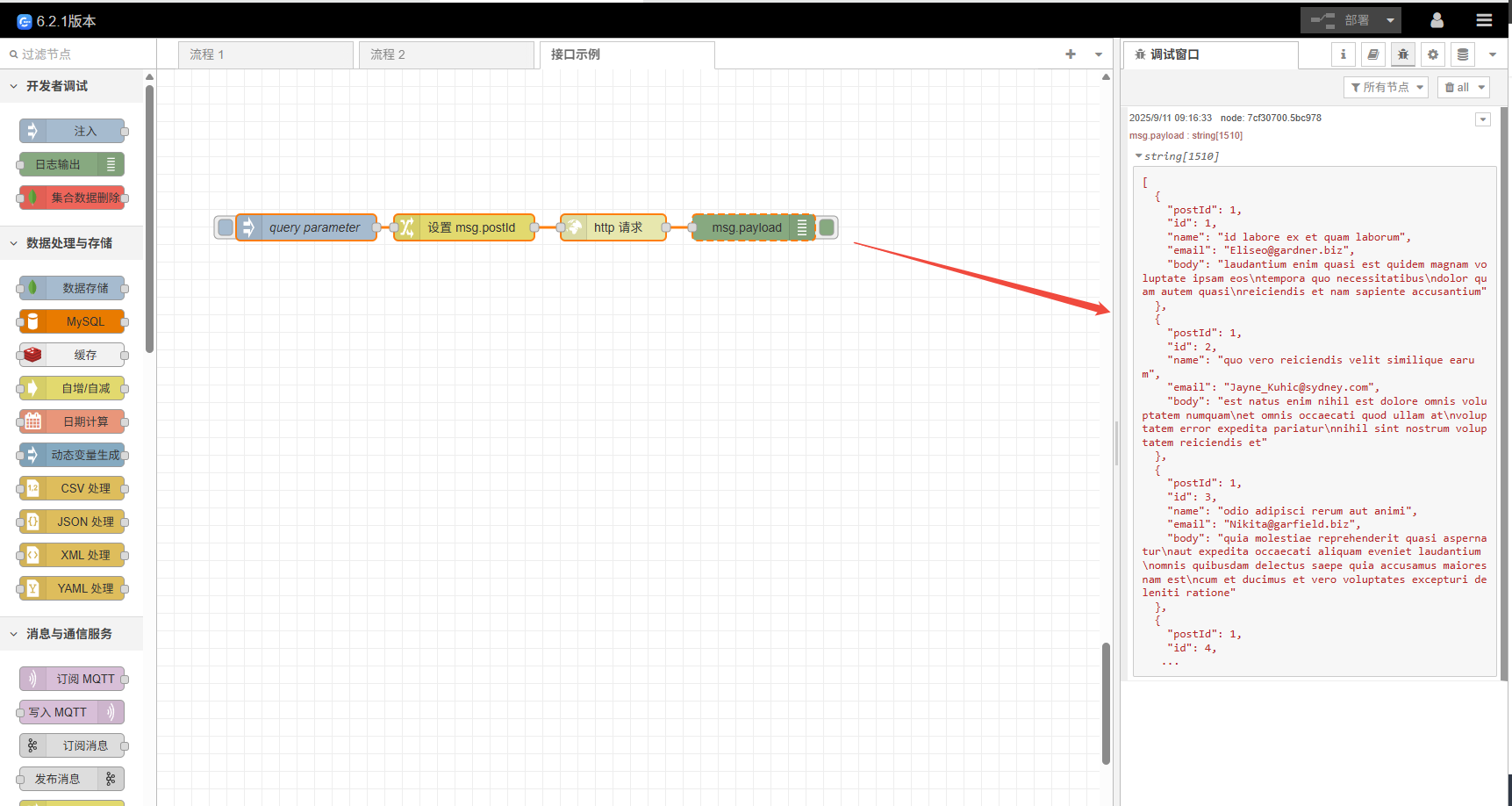Open the context data panel via database icon

pos(1462,54)
